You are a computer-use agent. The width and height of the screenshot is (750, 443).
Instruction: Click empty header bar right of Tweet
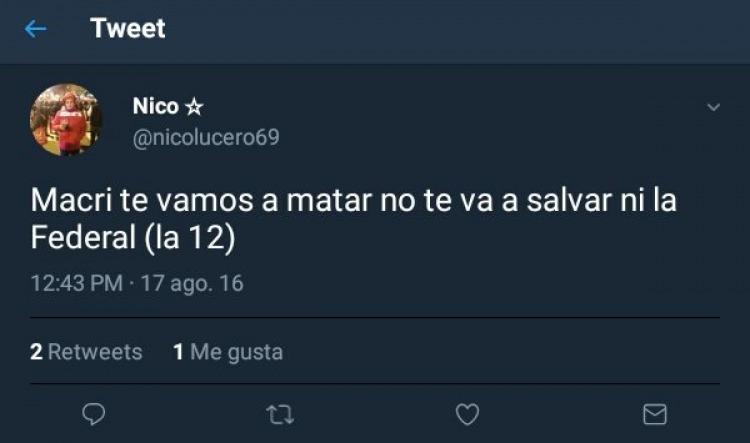click(x=454, y=30)
